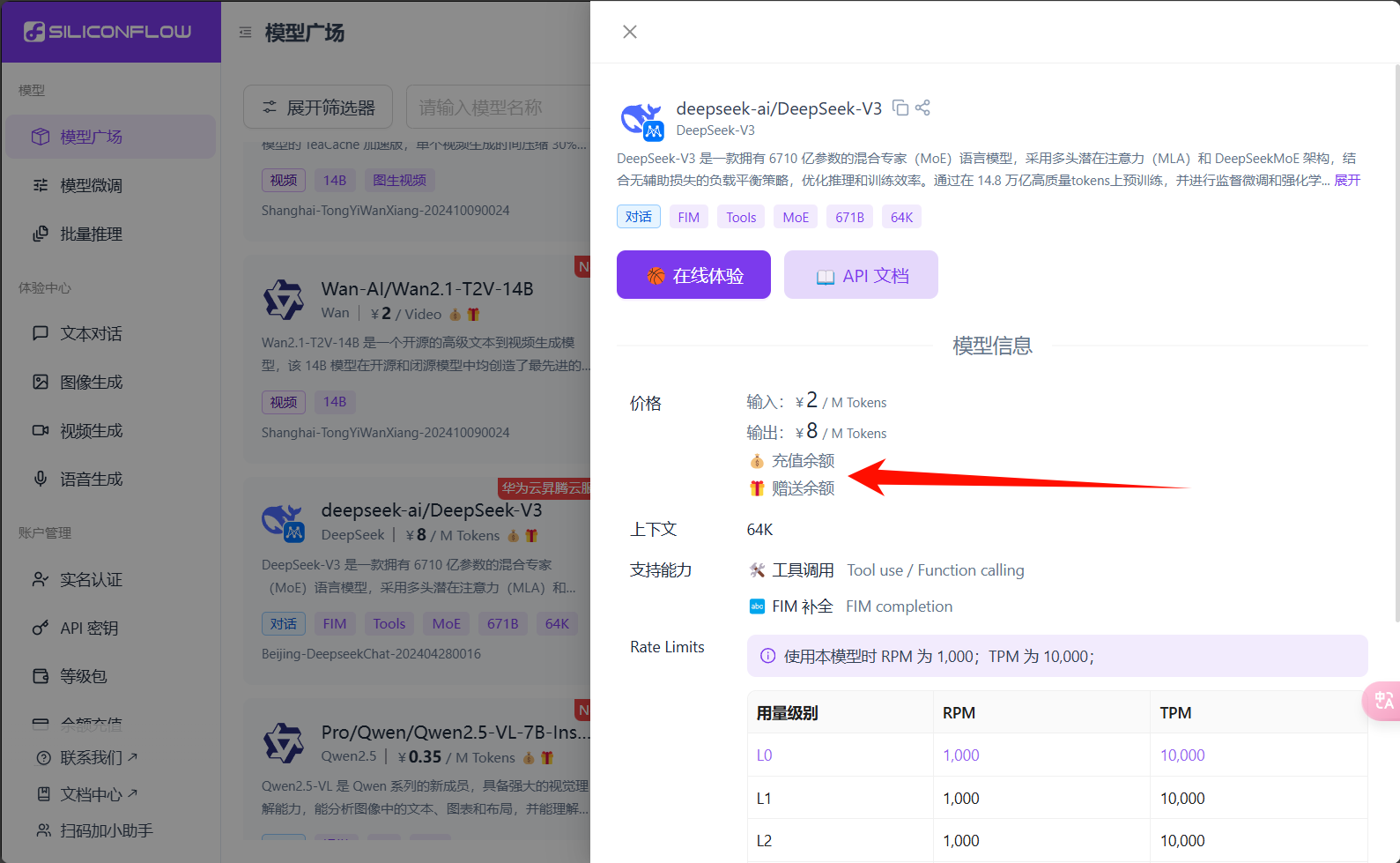Open 实名认证 in the sidebar

coord(110,579)
